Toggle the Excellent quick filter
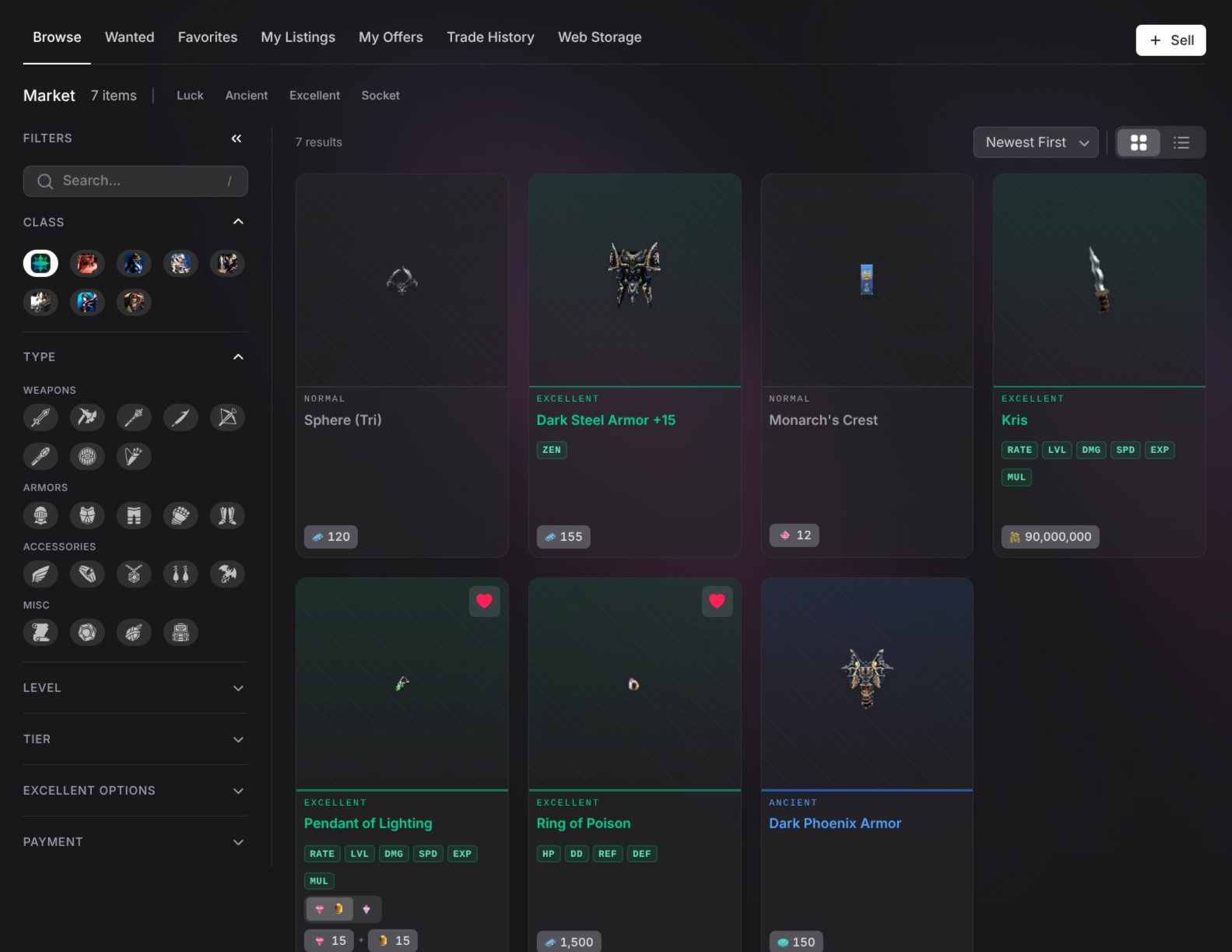 click(314, 95)
